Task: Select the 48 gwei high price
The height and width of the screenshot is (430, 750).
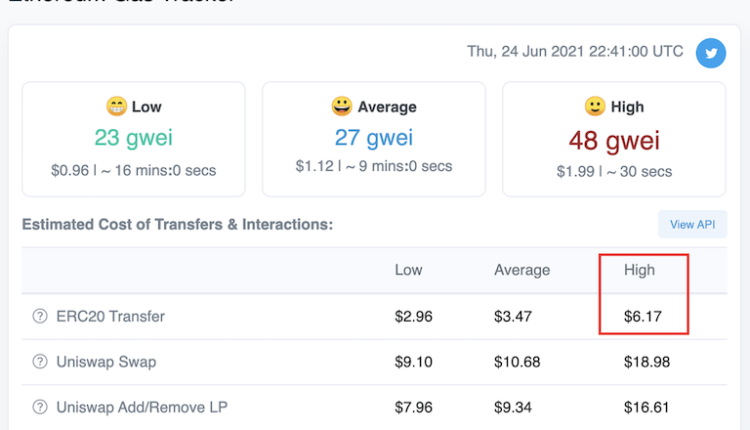Action: (614, 138)
